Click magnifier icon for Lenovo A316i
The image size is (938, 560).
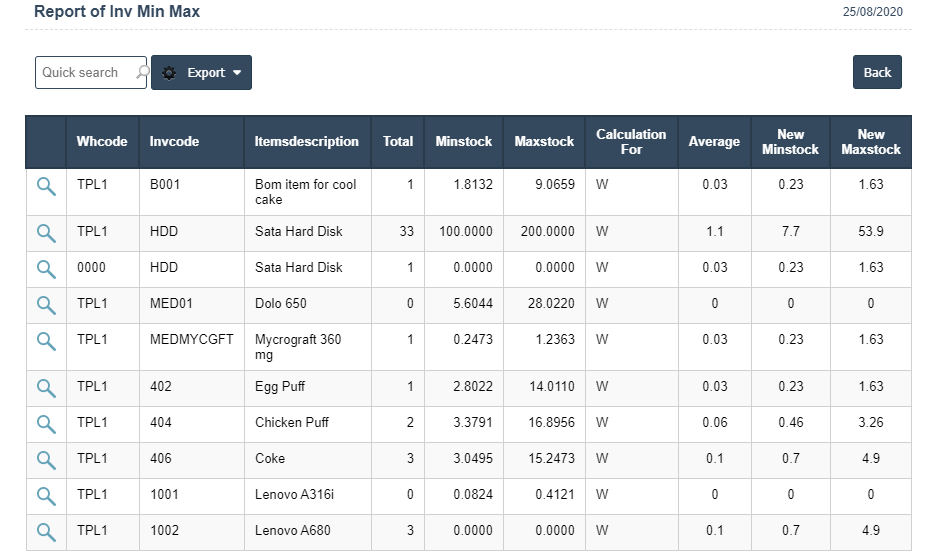click(x=46, y=495)
